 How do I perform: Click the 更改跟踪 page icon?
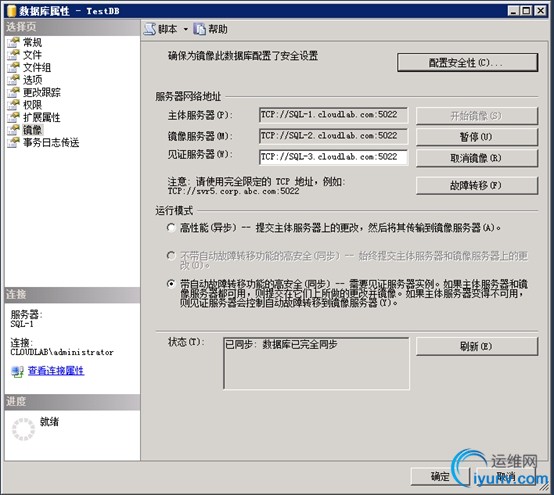click(13, 92)
